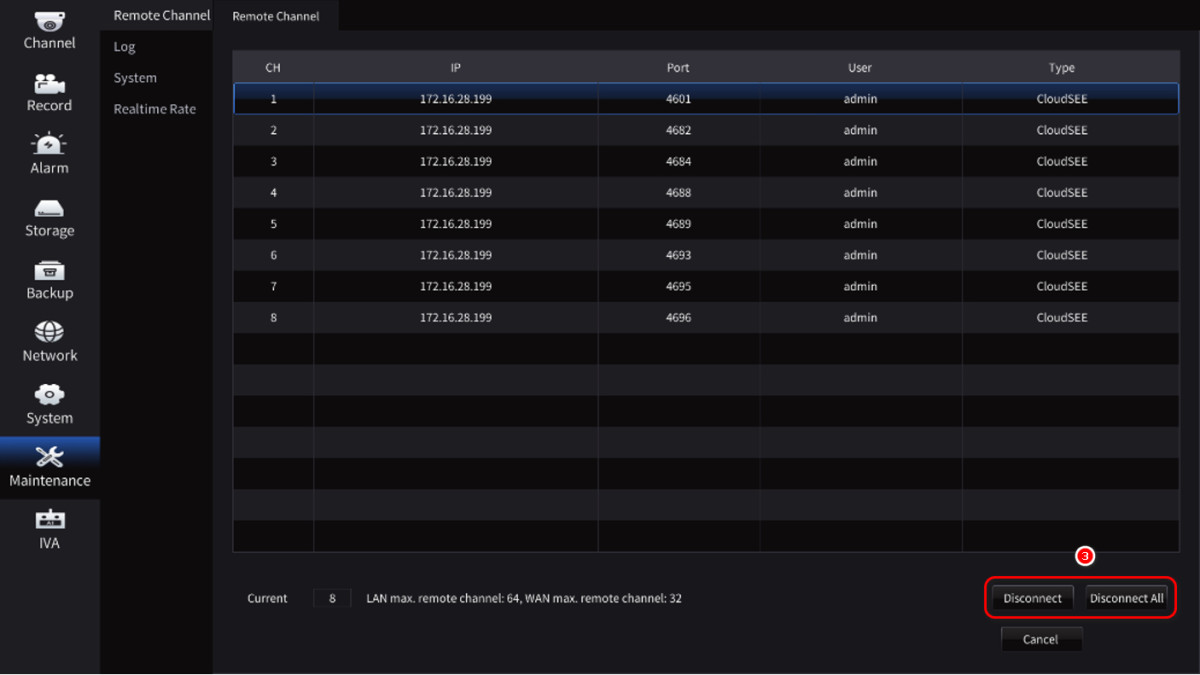Open the Log submenu item
1200x675 pixels.
[124, 47]
